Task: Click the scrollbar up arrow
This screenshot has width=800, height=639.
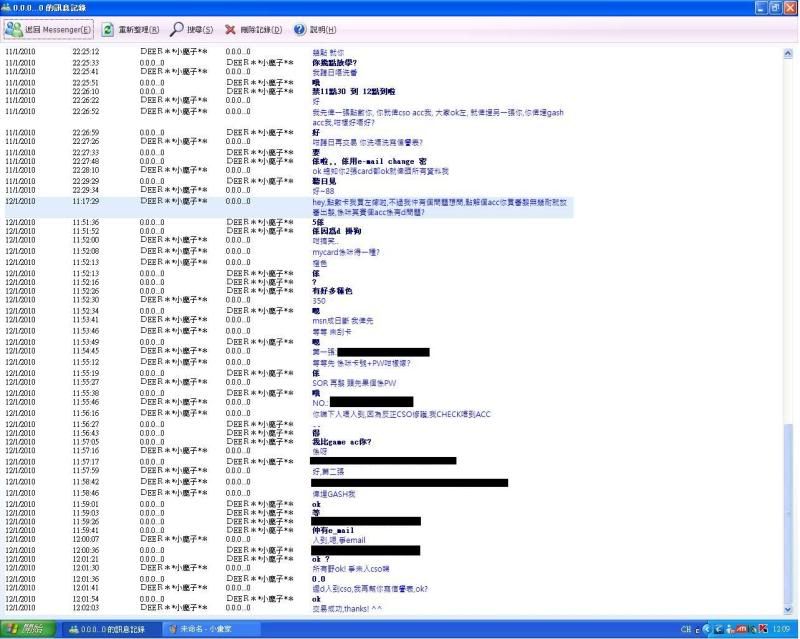Action: click(x=788, y=53)
